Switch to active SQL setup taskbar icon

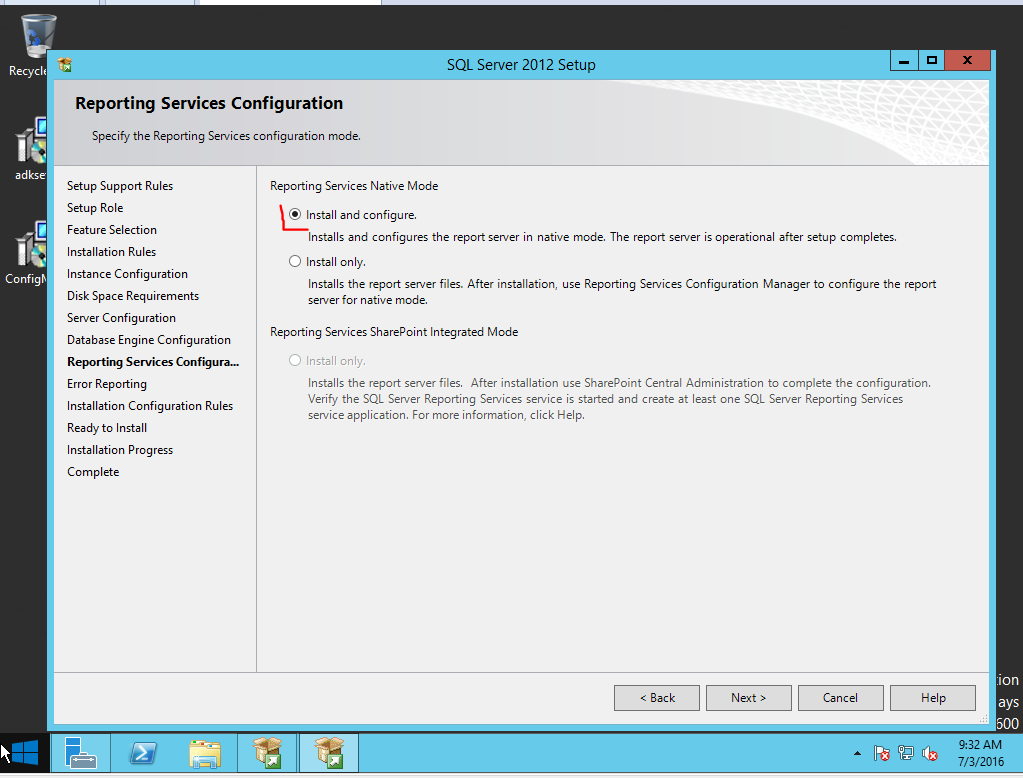tap(329, 753)
